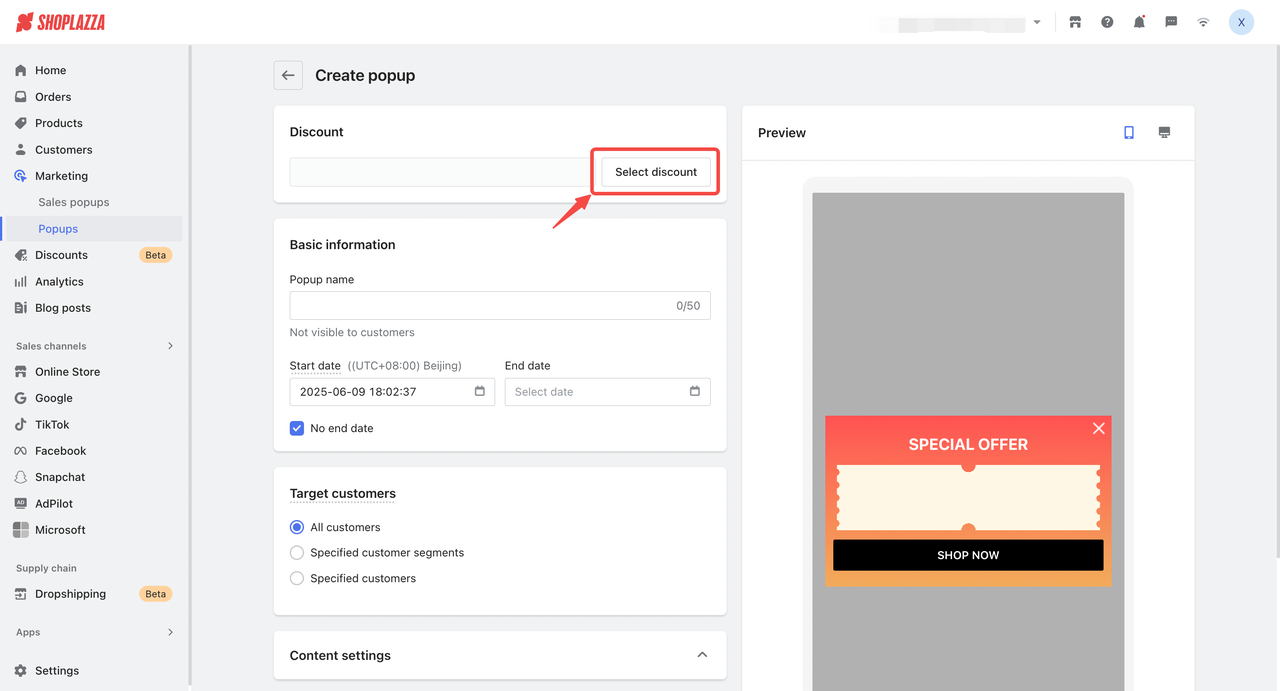This screenshot has width=1280, height=691.
Task: Open the help question mark icon
Action: (x=1107, y=22)
